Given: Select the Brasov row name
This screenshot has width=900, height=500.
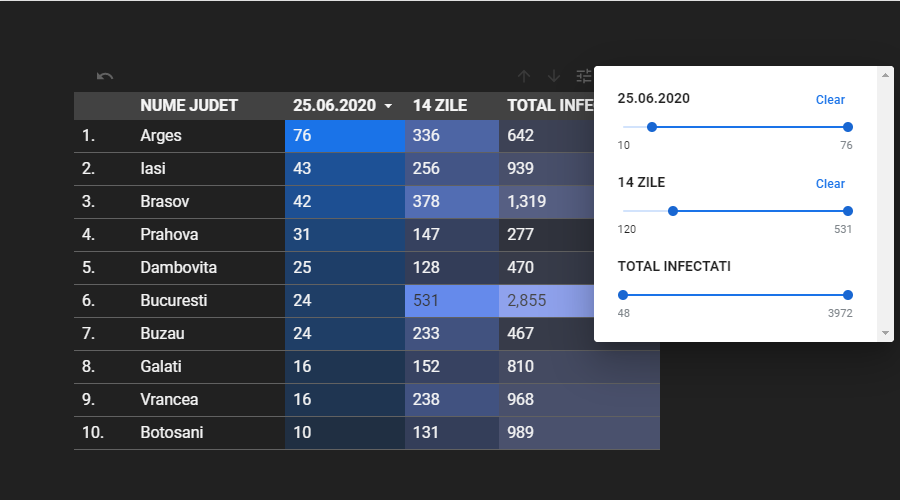Looking at the screenshot, I should 165,201.
